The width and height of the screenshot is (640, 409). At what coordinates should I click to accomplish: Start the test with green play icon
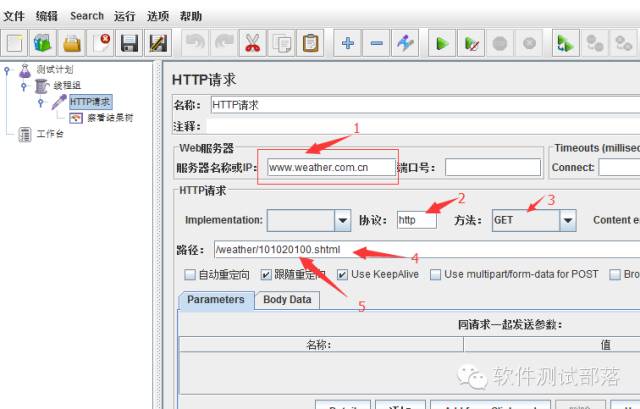(442, 43)
